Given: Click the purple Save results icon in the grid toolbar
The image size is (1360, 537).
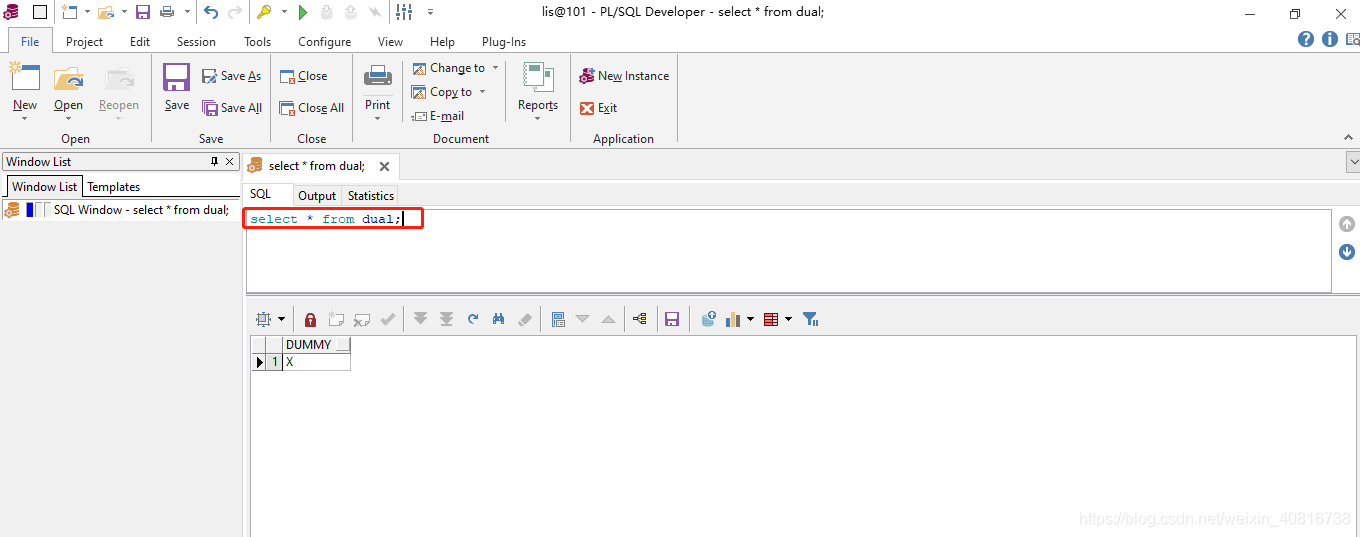Looking at the screenshot, I should (x=672, y=319).
